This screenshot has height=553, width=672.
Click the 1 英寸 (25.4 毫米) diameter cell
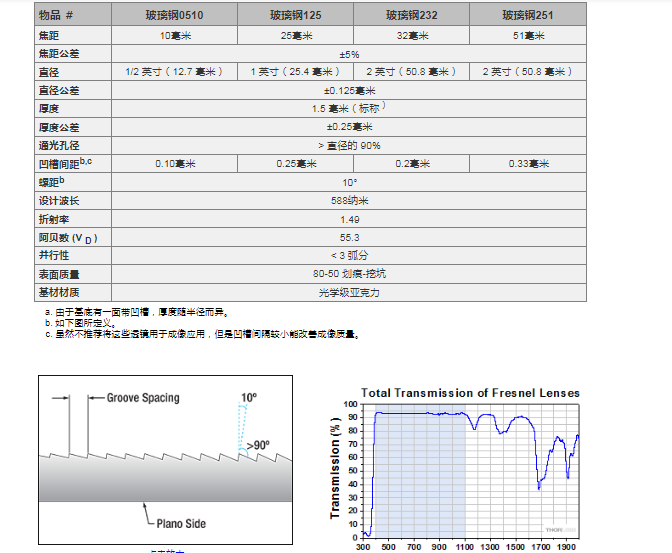[289, 72]
